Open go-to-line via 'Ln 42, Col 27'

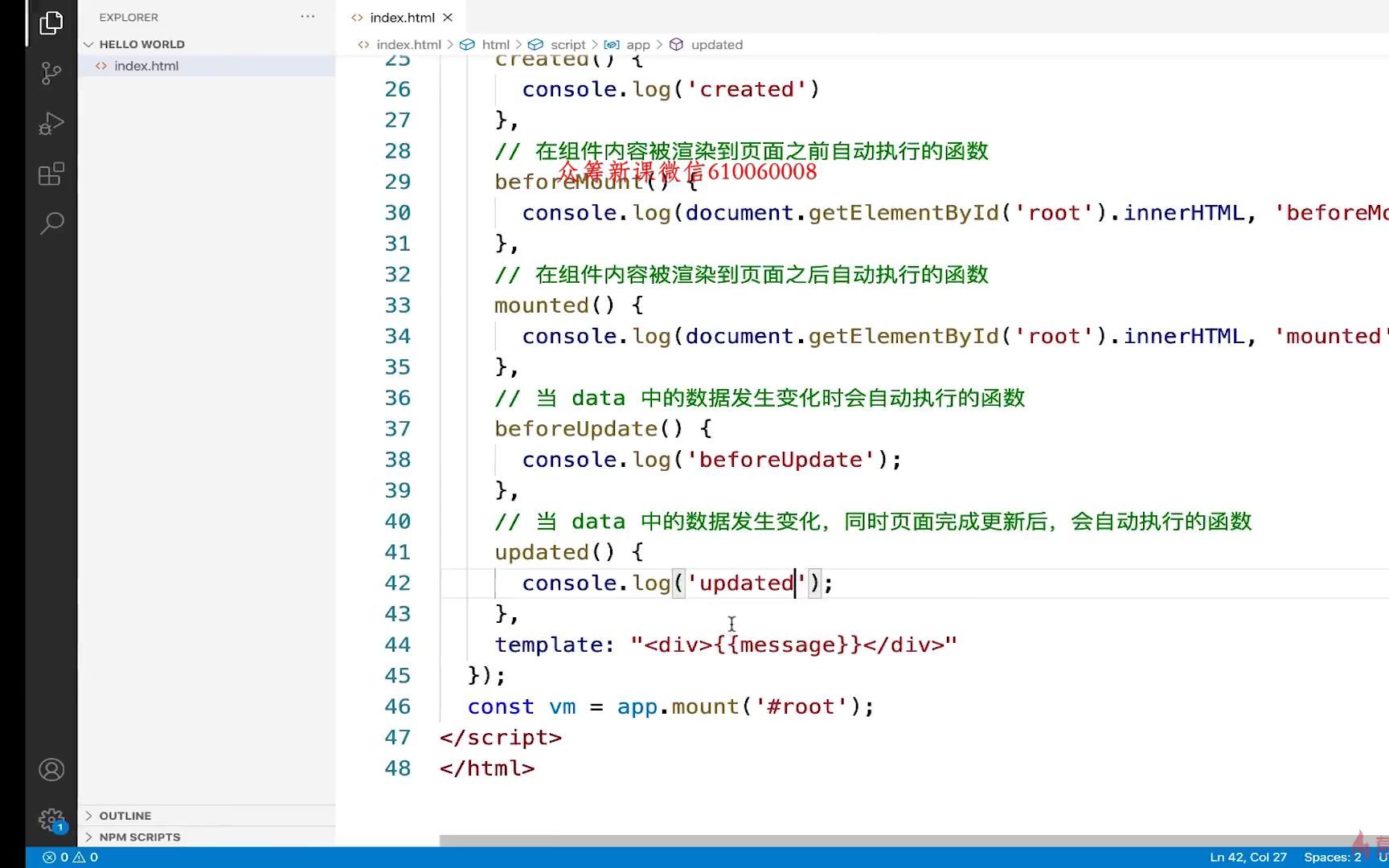click(x=1248, y=857)
